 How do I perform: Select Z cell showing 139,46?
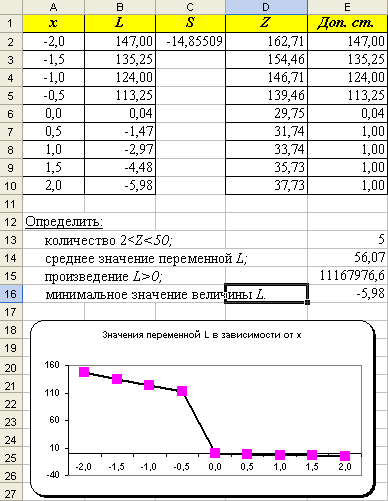pos(266,95)
